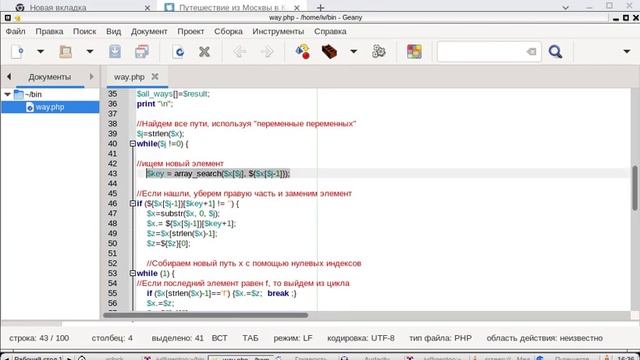The width and height of the screenshot is (640, 360).
Task: Navigate back with left arrow icon
Action: point(240,52)
